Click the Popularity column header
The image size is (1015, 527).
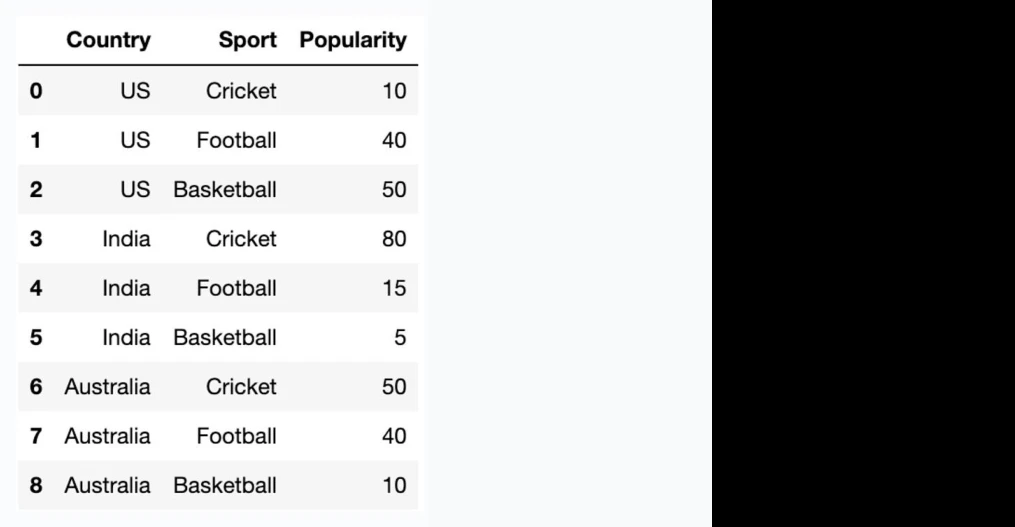353,40
